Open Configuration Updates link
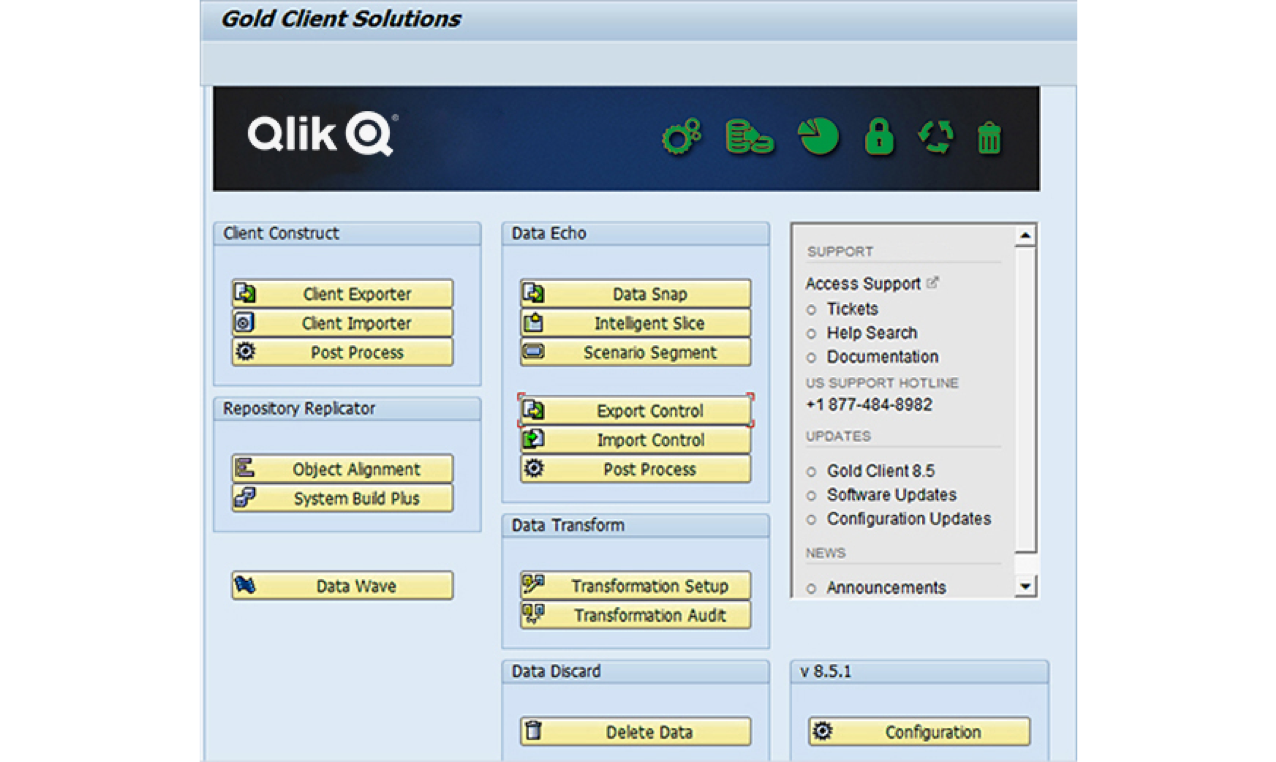This screenshot has height=762, width=1276. click(908, 519)
